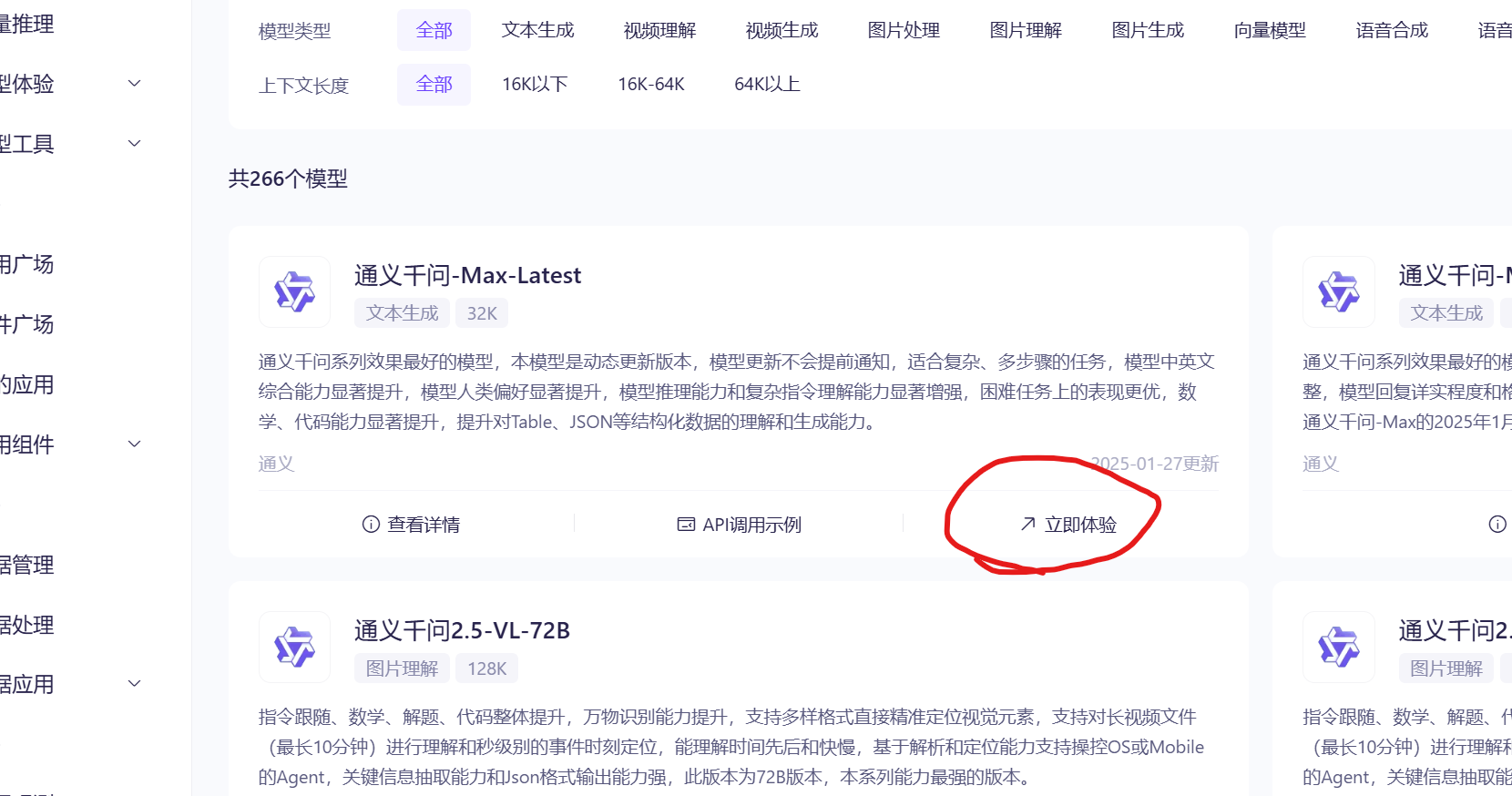1512x796 pixels.
Task: Filter context length to 16K以下
Action: 535,84
